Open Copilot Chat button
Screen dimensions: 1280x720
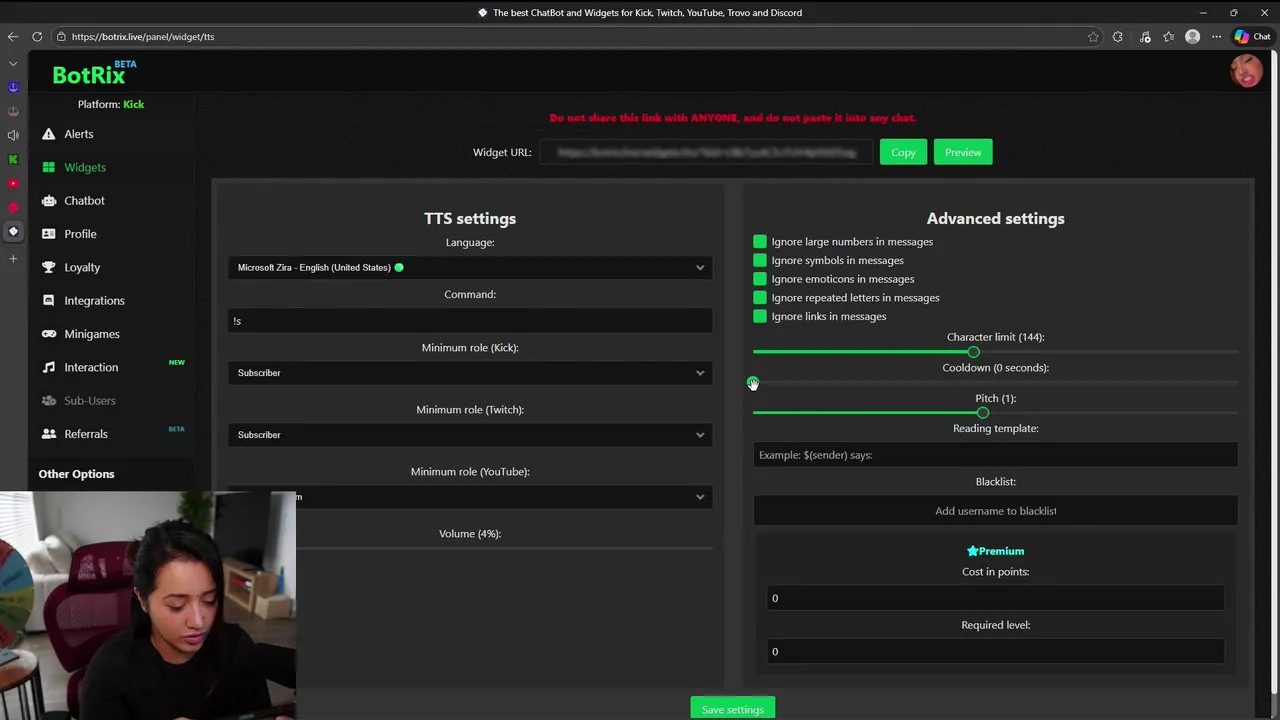click(1253, 36)
